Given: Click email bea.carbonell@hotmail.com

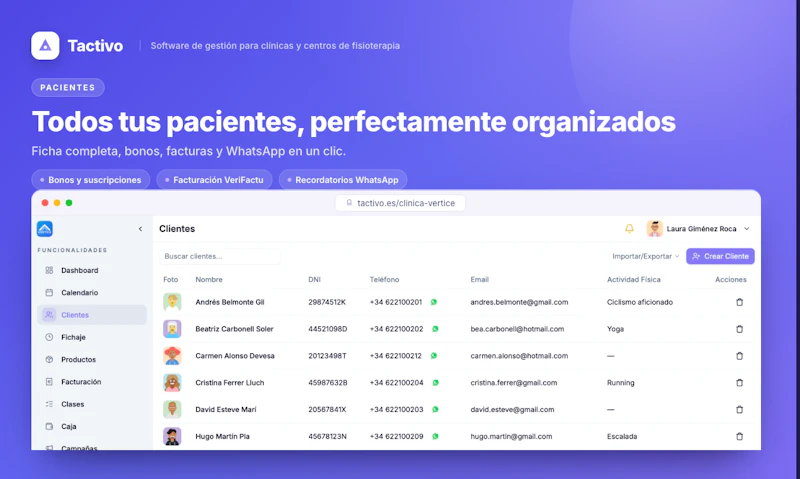Looking at the screenshot, I should tap(517, 329).
